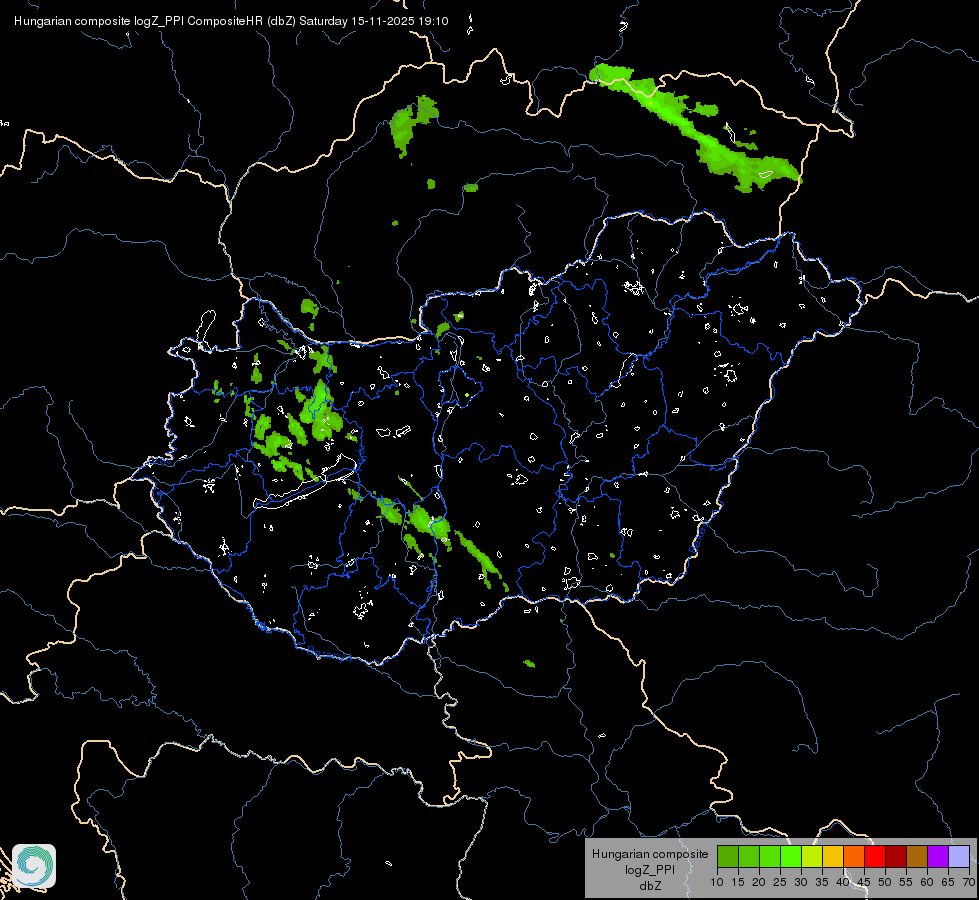Click the radar image title text
Viewport: 979px width, 900px height.
click(x=231, y=21)
